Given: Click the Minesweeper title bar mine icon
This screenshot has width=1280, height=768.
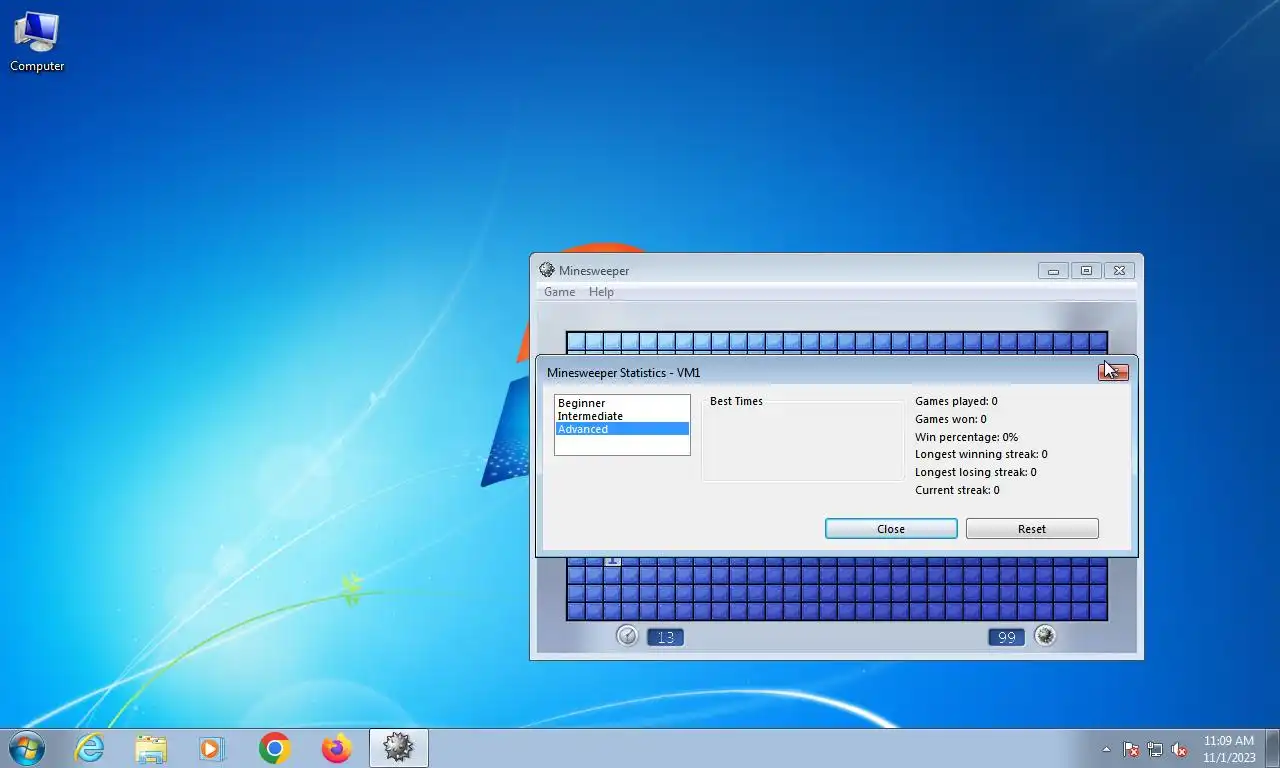Looking at the screenshot, I should (x=547, y=270).
